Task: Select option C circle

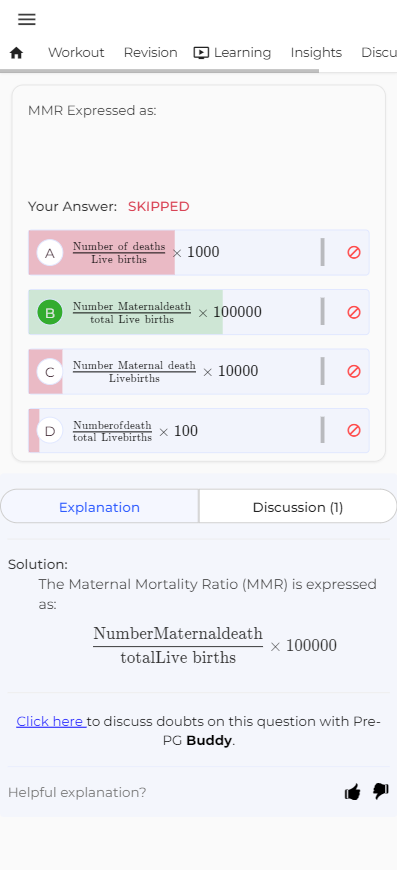Action: (x=50, y=372)
